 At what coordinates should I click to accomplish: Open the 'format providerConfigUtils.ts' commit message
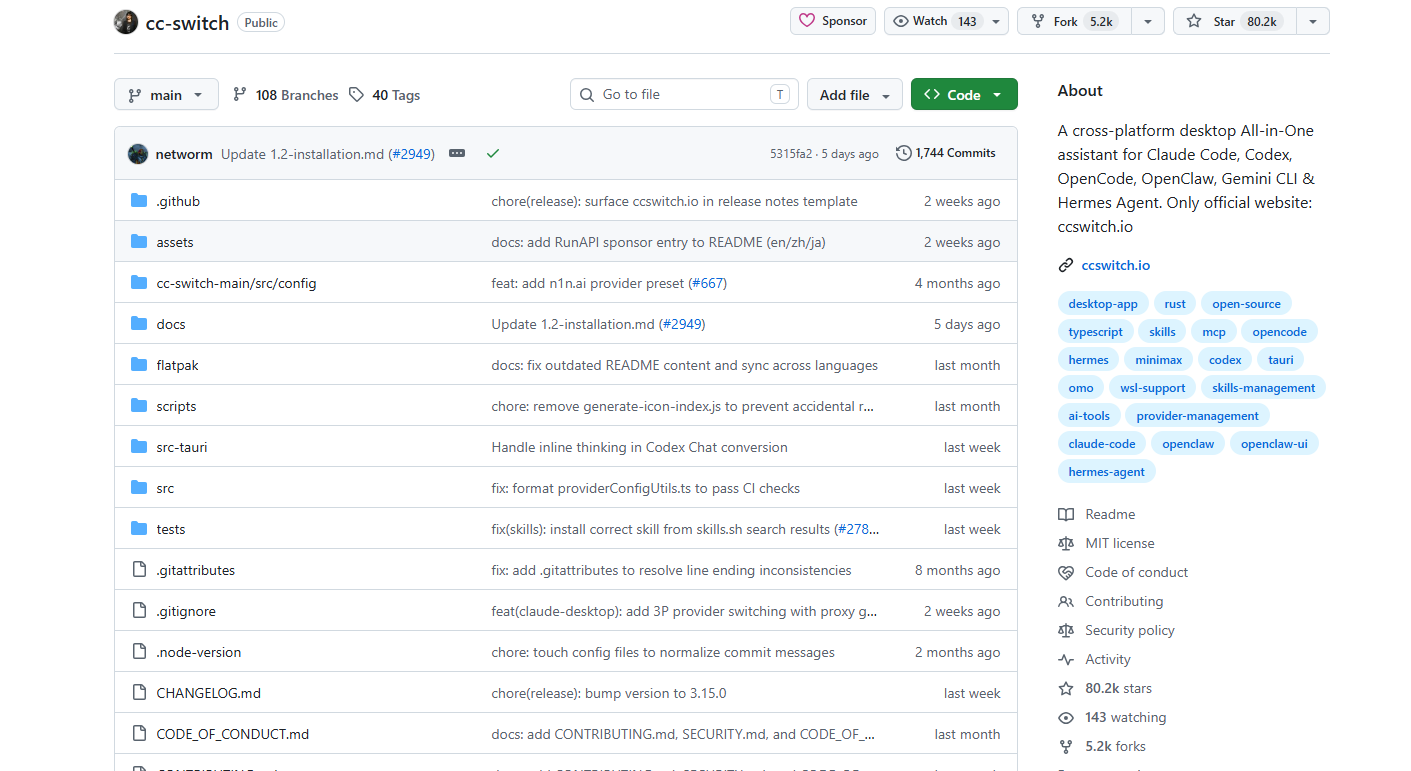click(x=646, y=488)
